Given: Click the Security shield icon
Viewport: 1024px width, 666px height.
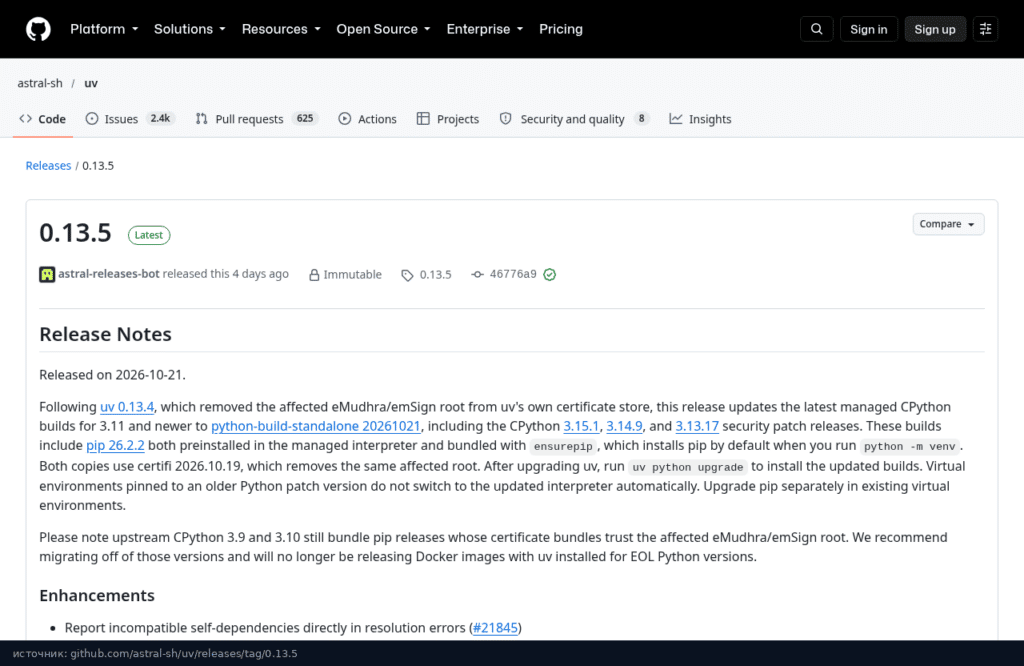Looking at the screenshot, I should (505, 119).
